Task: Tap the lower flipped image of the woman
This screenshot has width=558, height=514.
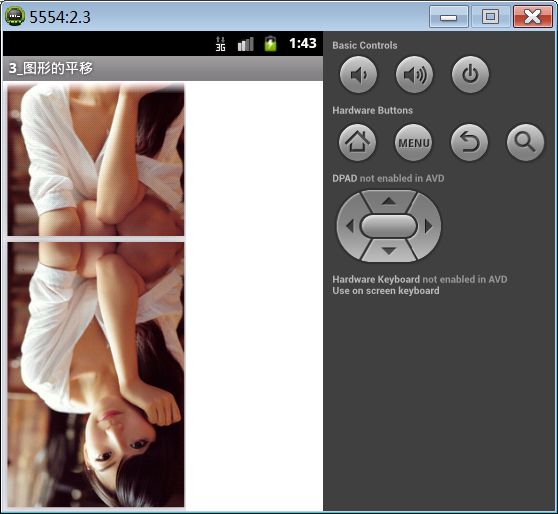Action: [96, 374]
